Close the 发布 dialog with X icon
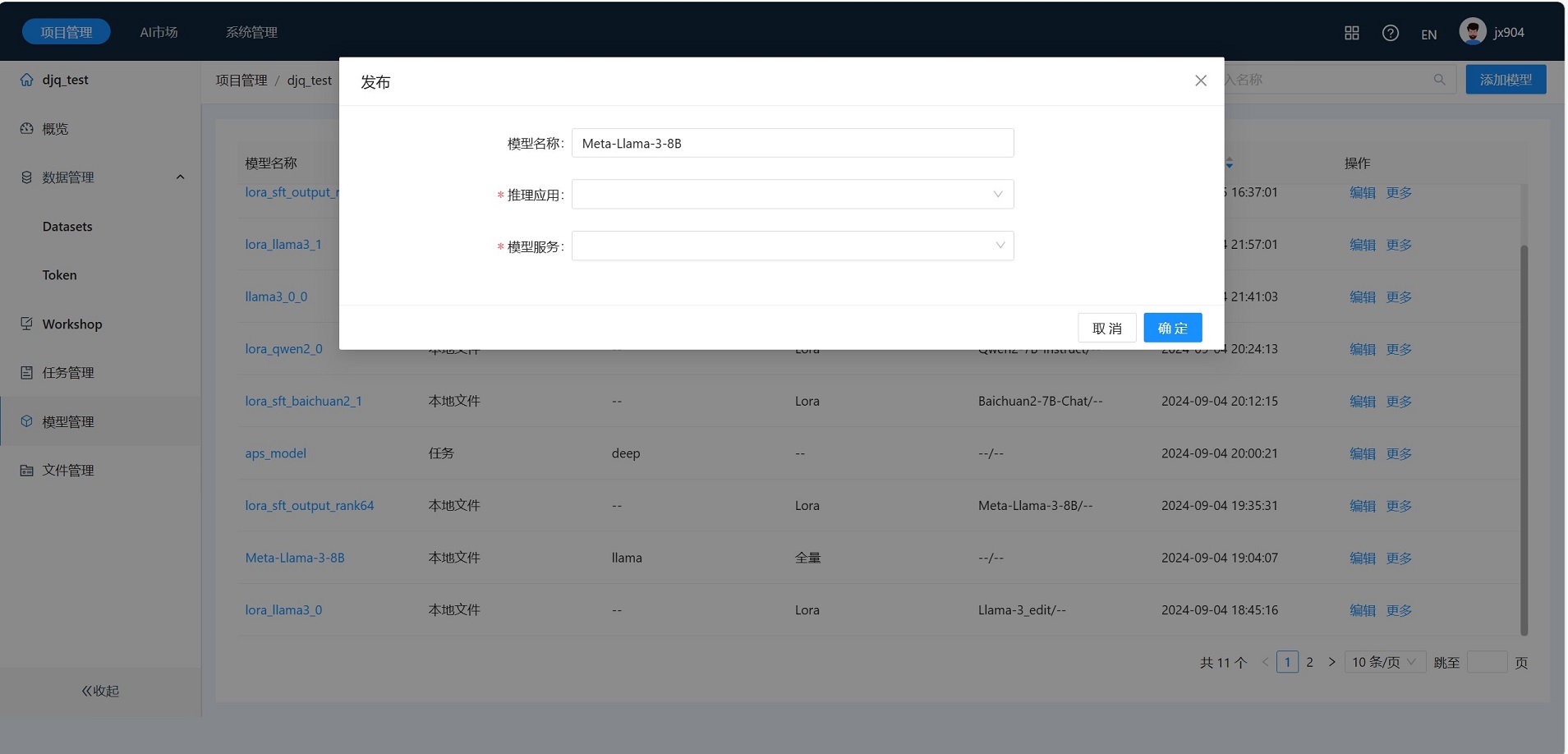Screen dimensions: 1568x754 click(1200, 80)
